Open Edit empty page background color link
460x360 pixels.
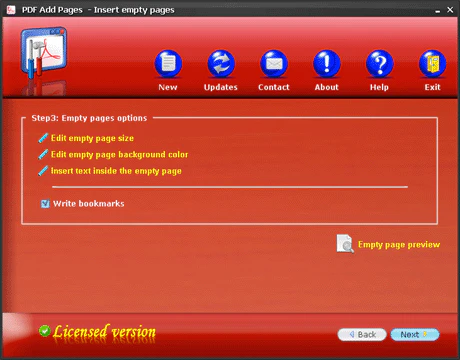(x=119, y=155)
